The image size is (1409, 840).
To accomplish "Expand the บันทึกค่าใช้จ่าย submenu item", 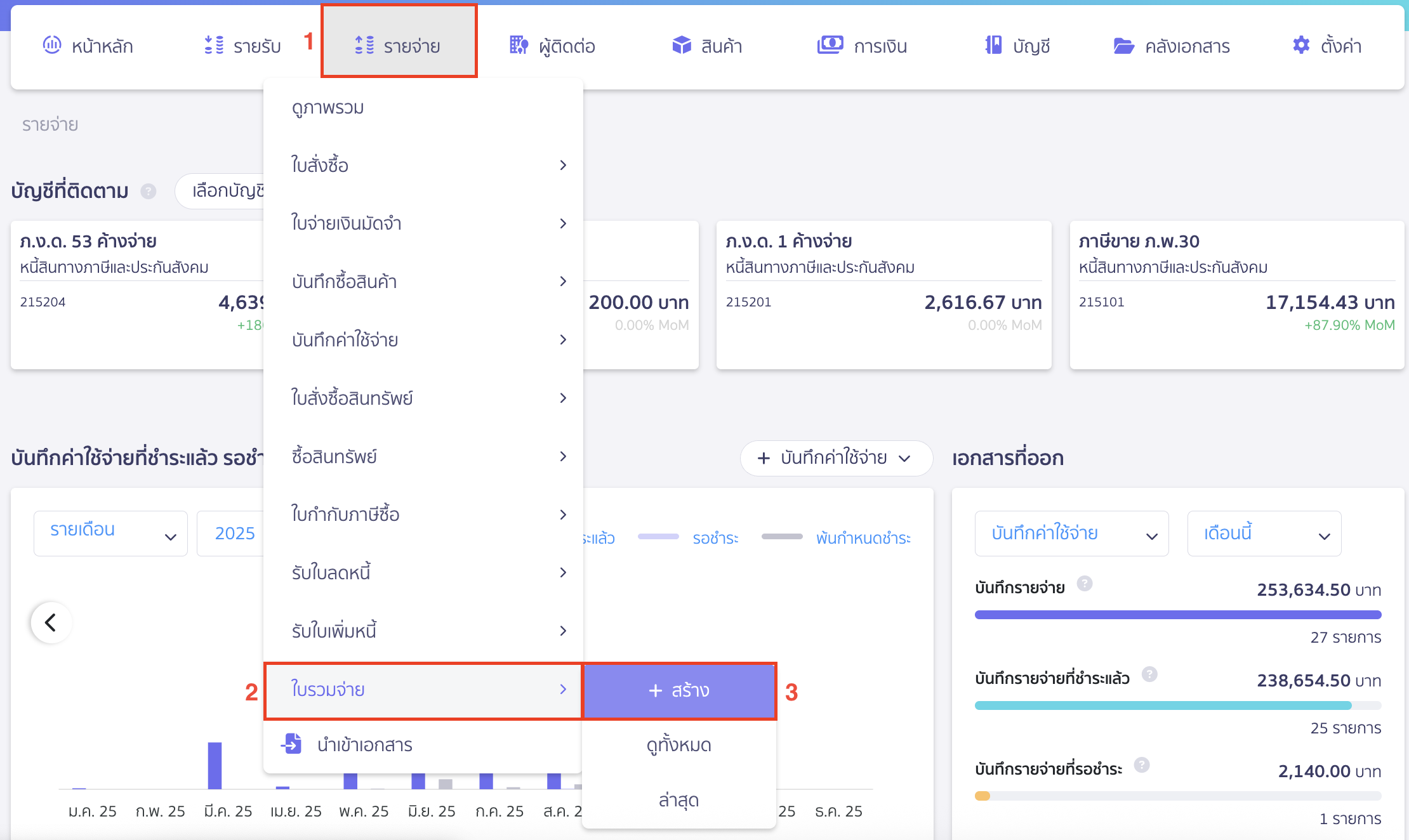I will click(423, 340).
